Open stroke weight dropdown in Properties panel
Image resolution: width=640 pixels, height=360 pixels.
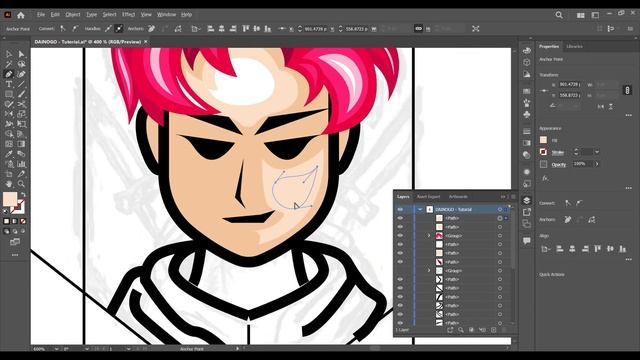click(x=597, y=152)
